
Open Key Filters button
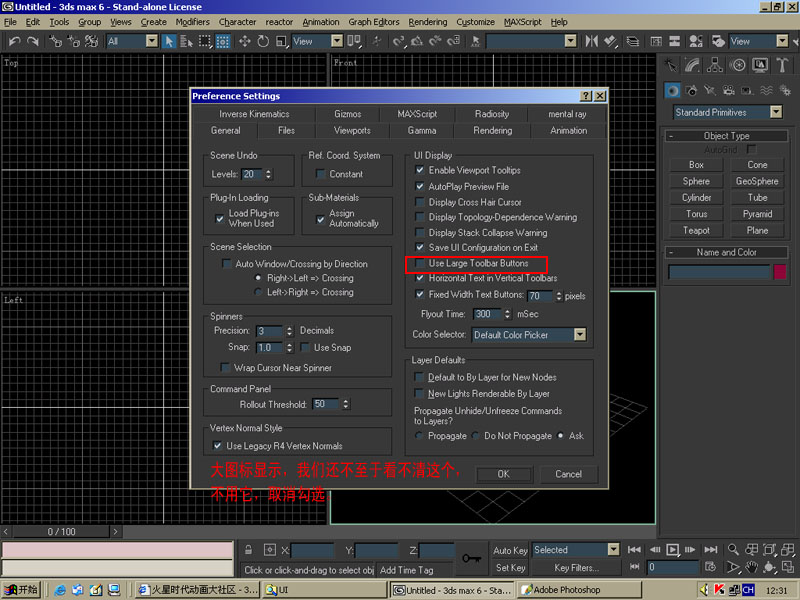pyautogui.click(x=577, y=567)
